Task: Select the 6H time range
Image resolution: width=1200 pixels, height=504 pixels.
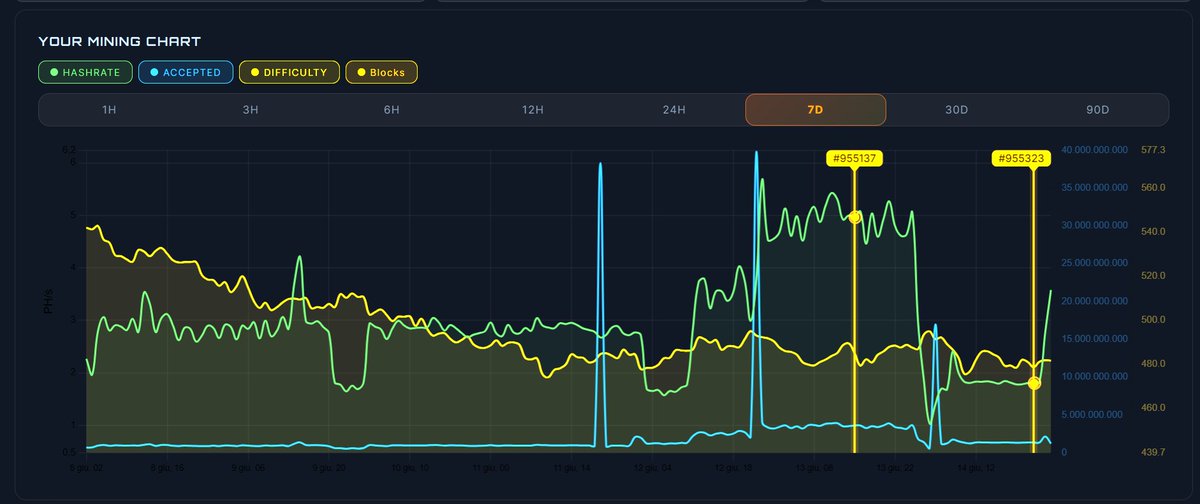Action: point(391,110)
